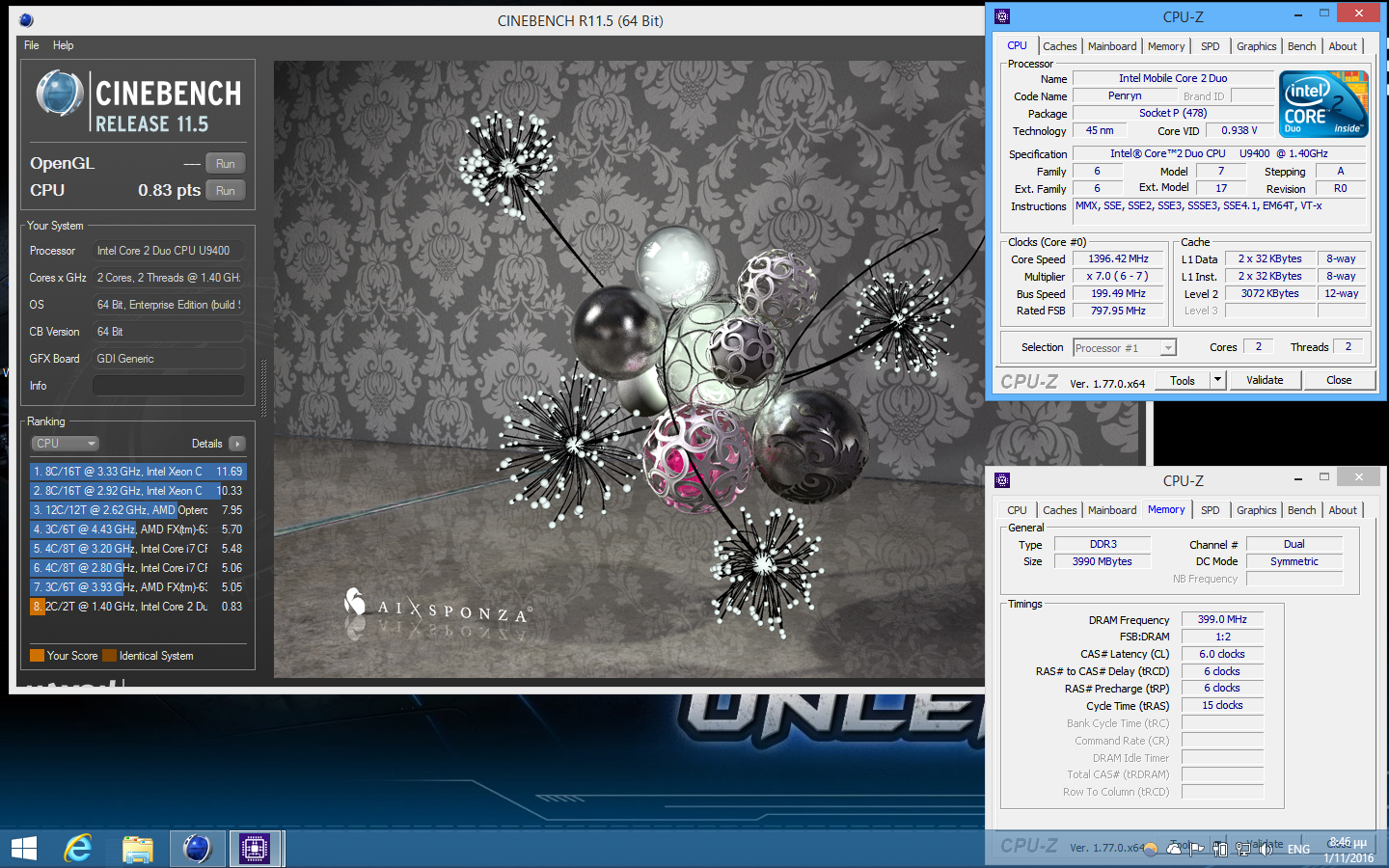Click the Processor field Intel Core 2 Duo U9400

click(169, 251)
